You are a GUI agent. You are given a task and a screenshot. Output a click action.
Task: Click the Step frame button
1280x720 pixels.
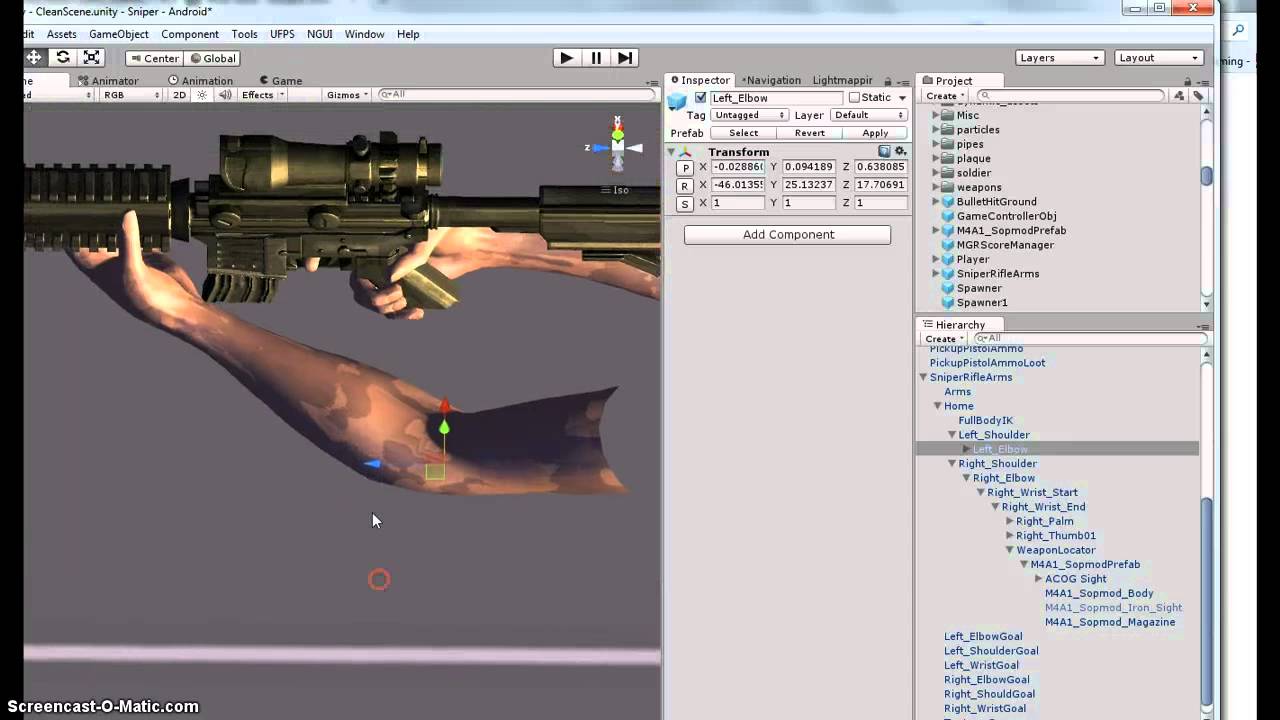[624, 58]
